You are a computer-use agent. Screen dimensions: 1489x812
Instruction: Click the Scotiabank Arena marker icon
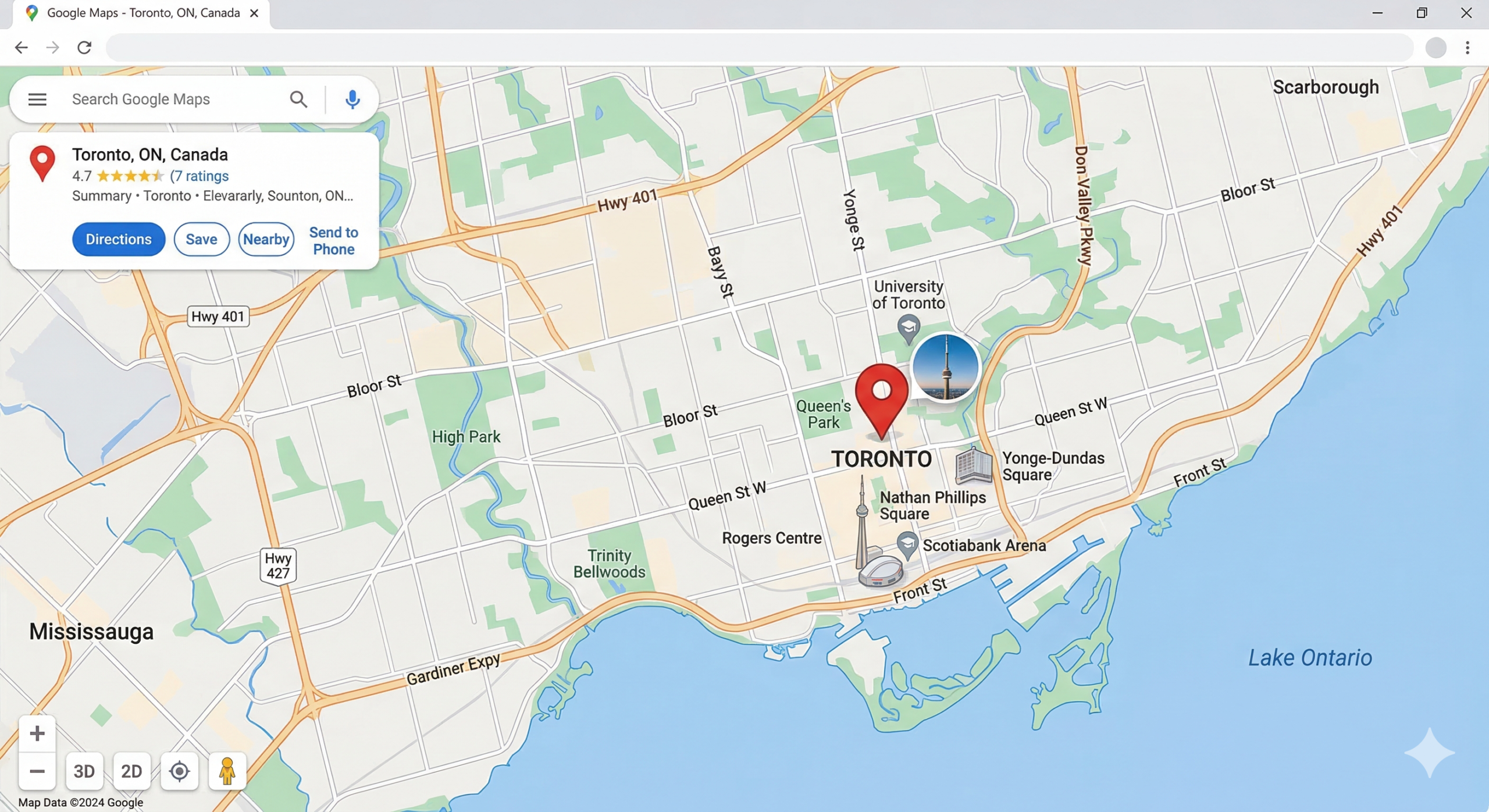pyautogui.click(x=907, y=546)
